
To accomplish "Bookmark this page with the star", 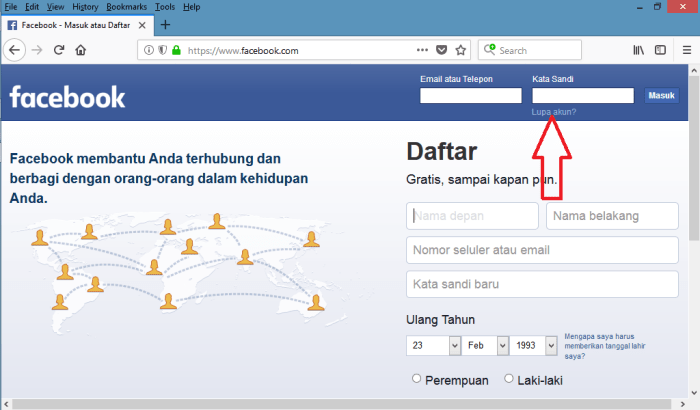I will tap(461, 50).
